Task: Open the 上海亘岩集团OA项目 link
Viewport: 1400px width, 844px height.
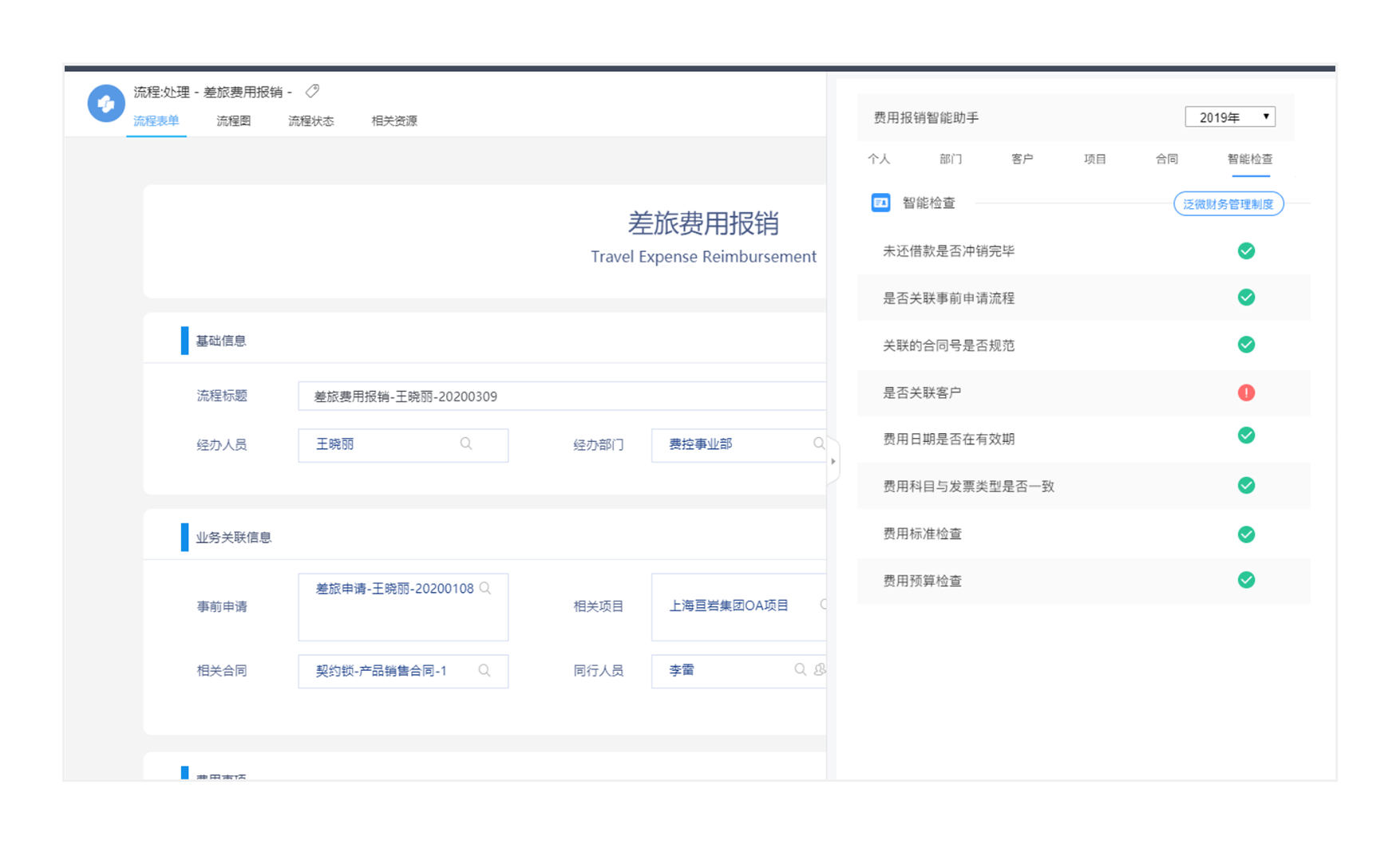Action: click(x=728, y=606)
